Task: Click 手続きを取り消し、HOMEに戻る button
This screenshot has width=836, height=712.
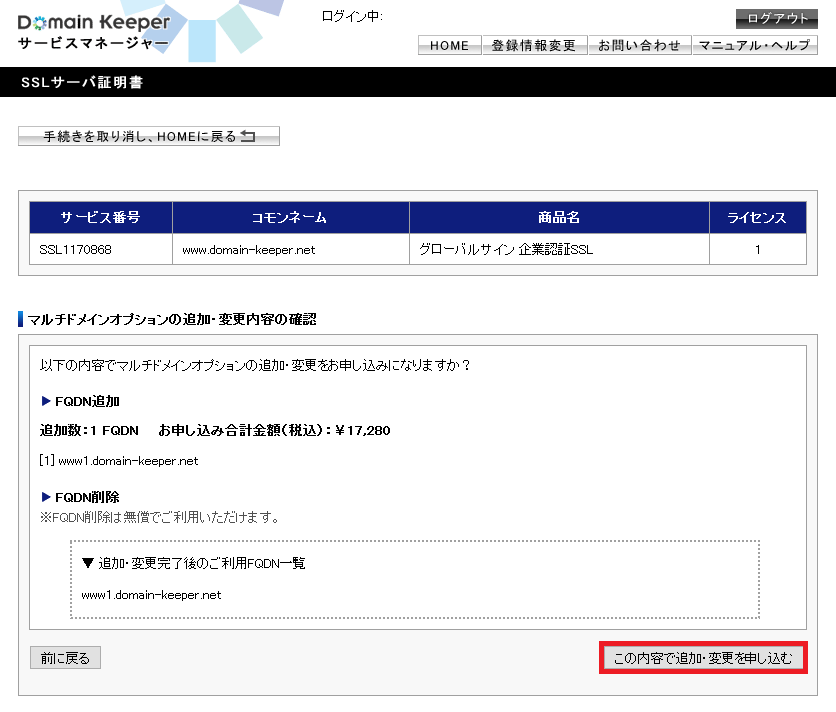Action: (149, 136)
